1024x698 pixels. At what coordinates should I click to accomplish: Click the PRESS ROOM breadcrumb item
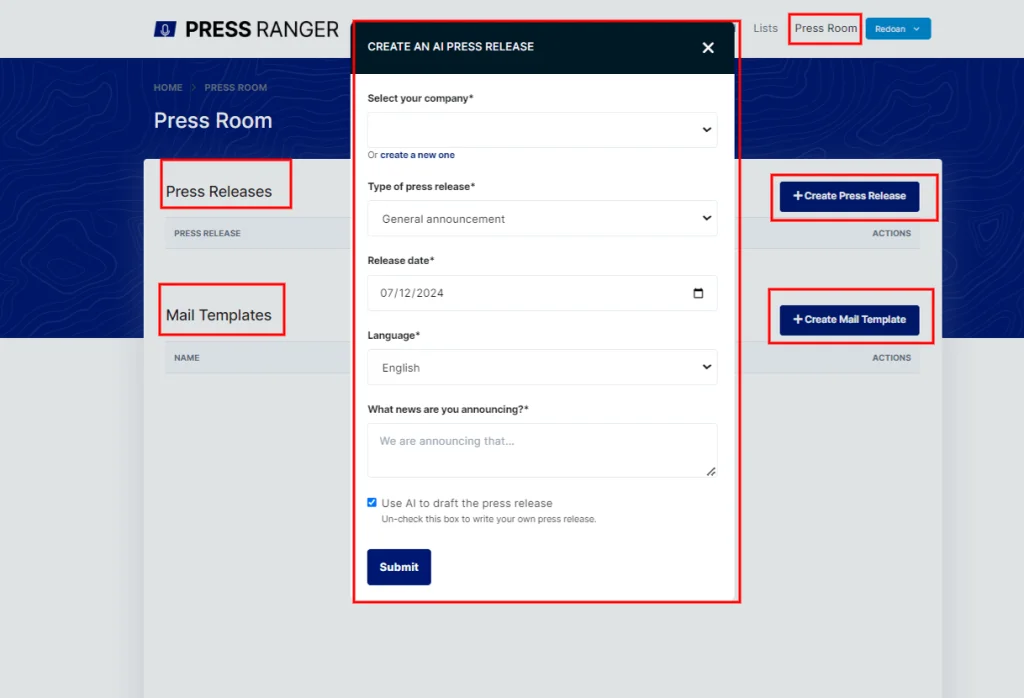(235, 88)
